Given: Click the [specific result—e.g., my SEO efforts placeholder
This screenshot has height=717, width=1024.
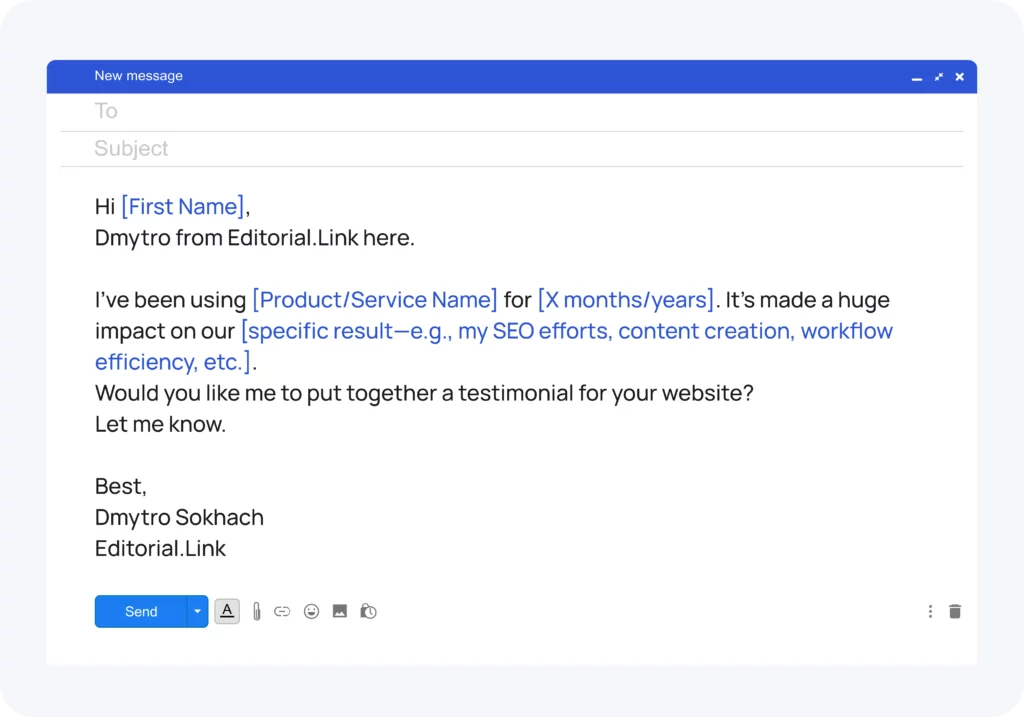Looking at the screenshot, I should pos(424,331).
